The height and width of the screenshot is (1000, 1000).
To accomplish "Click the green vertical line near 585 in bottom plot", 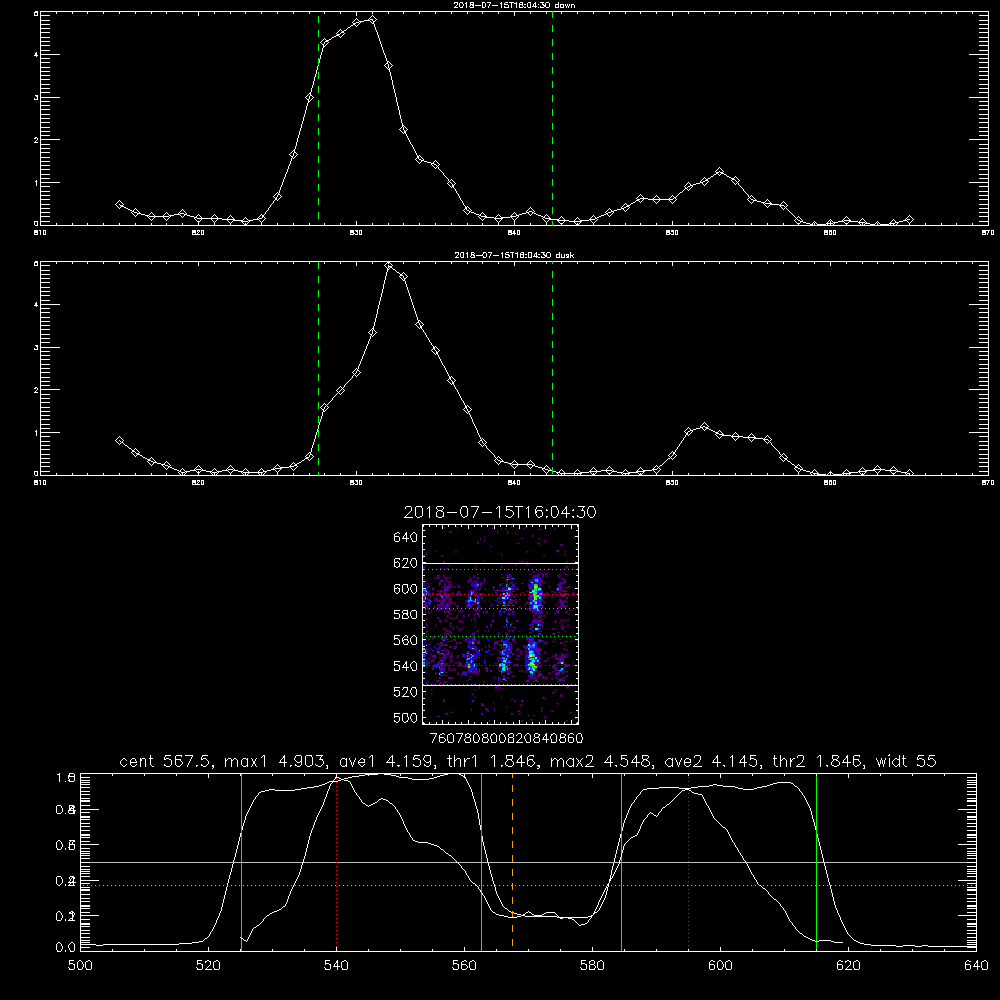I will click(622, 862).
